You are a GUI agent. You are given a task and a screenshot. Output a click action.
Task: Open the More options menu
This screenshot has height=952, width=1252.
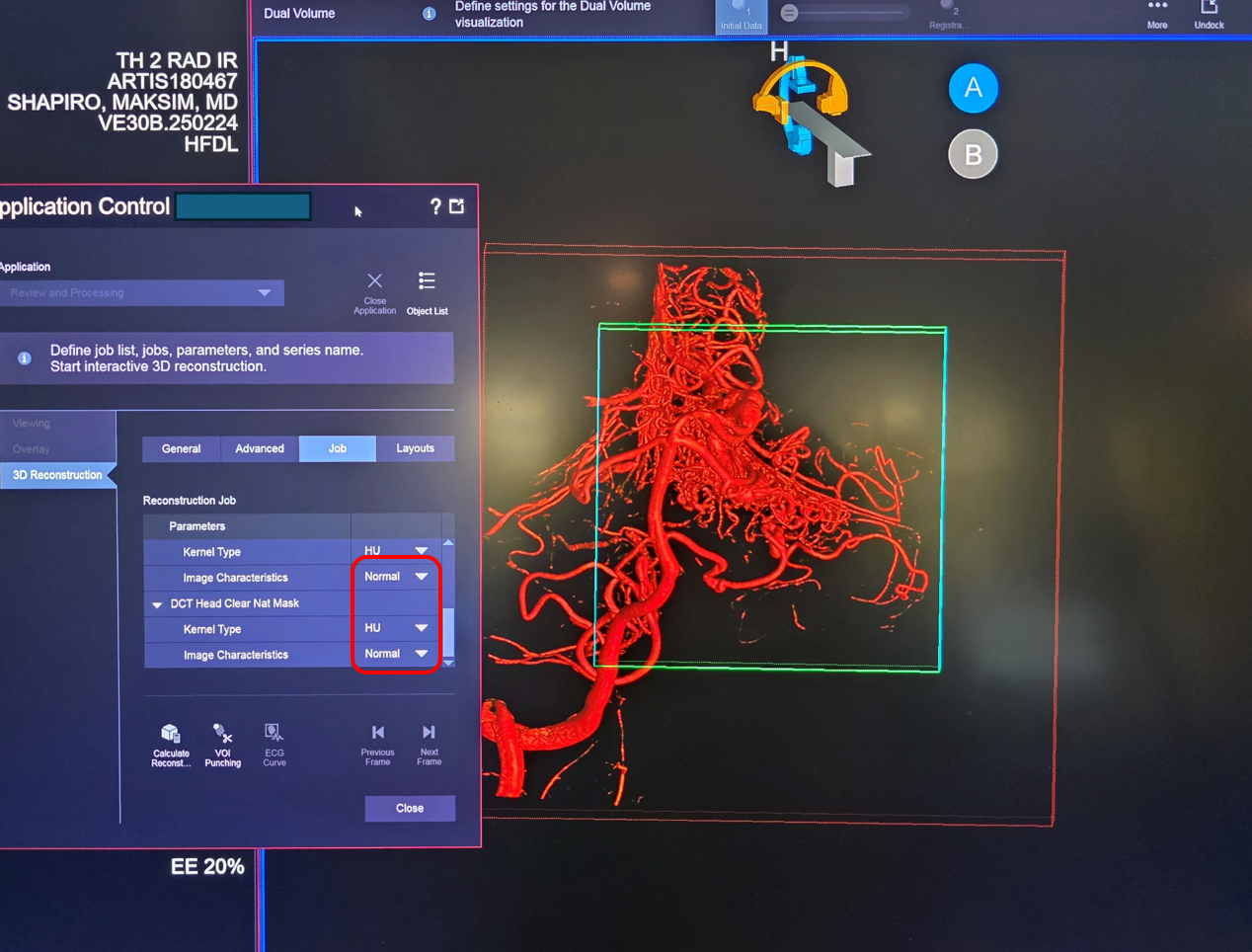click(x=1157, y=9)
